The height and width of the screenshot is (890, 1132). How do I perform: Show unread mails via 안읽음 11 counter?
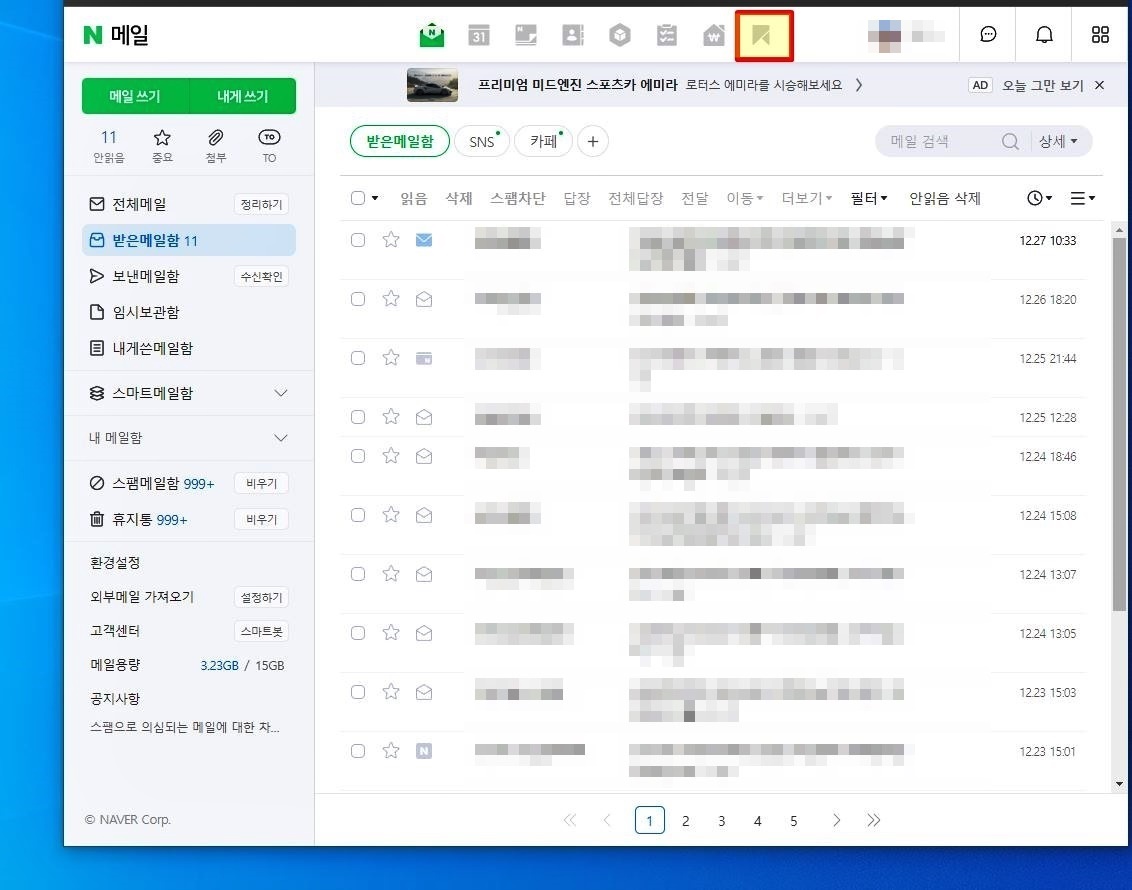point(108,145)
